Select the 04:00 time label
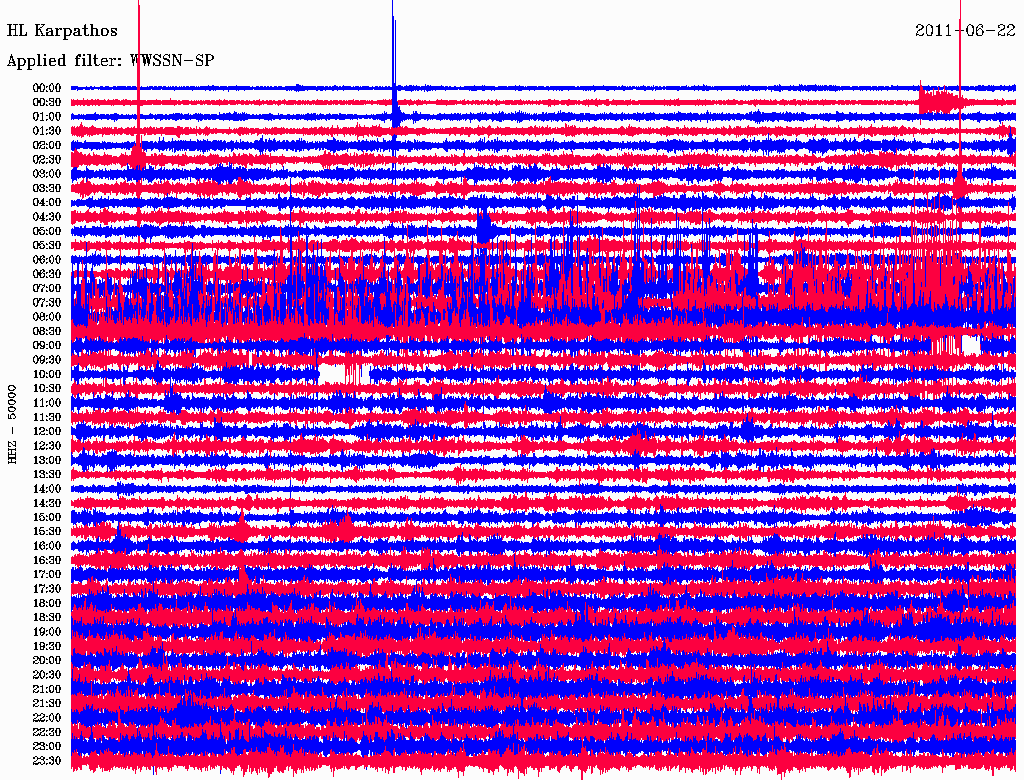1024x780 pixels. [x=47, y=203]
